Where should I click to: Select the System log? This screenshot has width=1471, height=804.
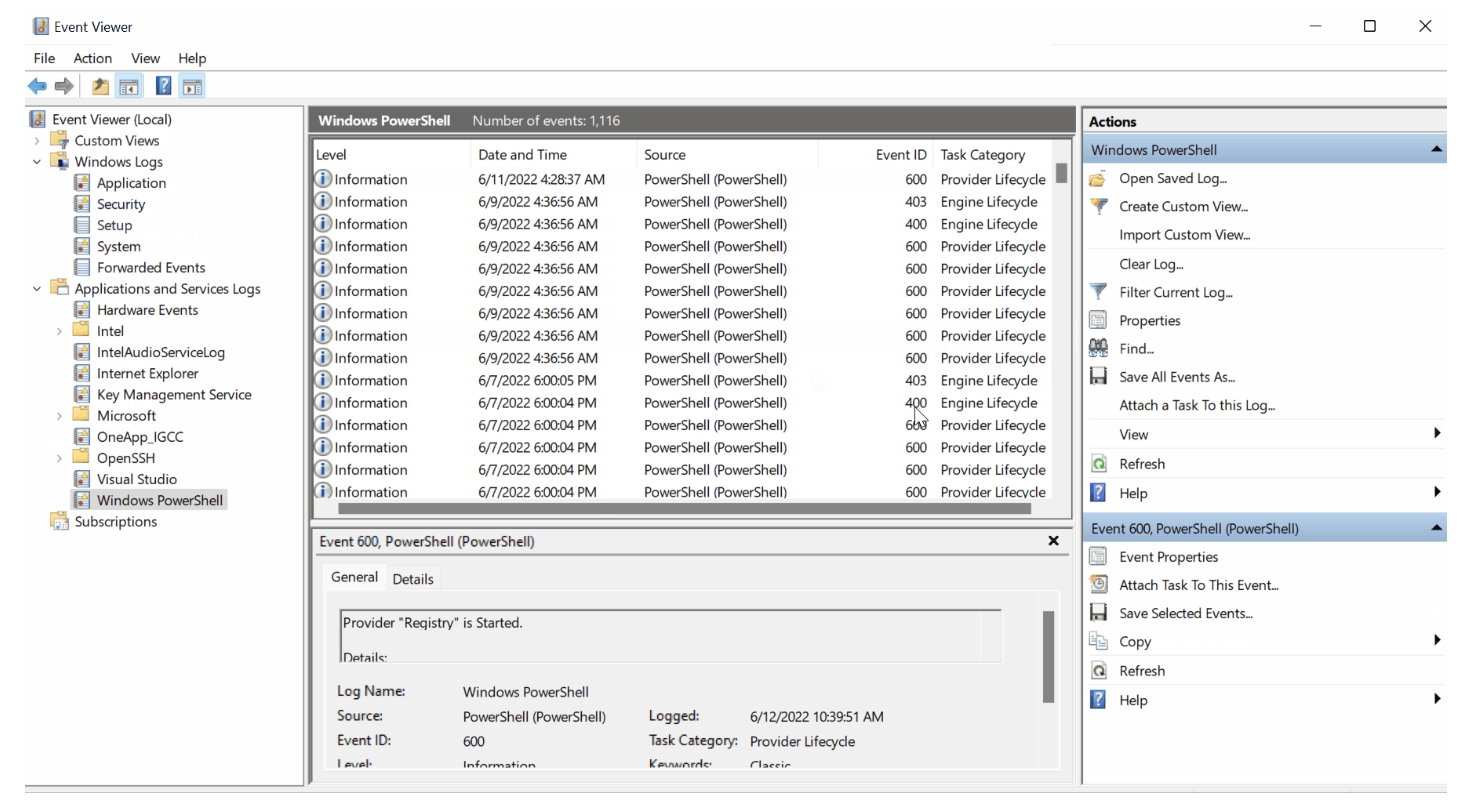coord(118,246)
